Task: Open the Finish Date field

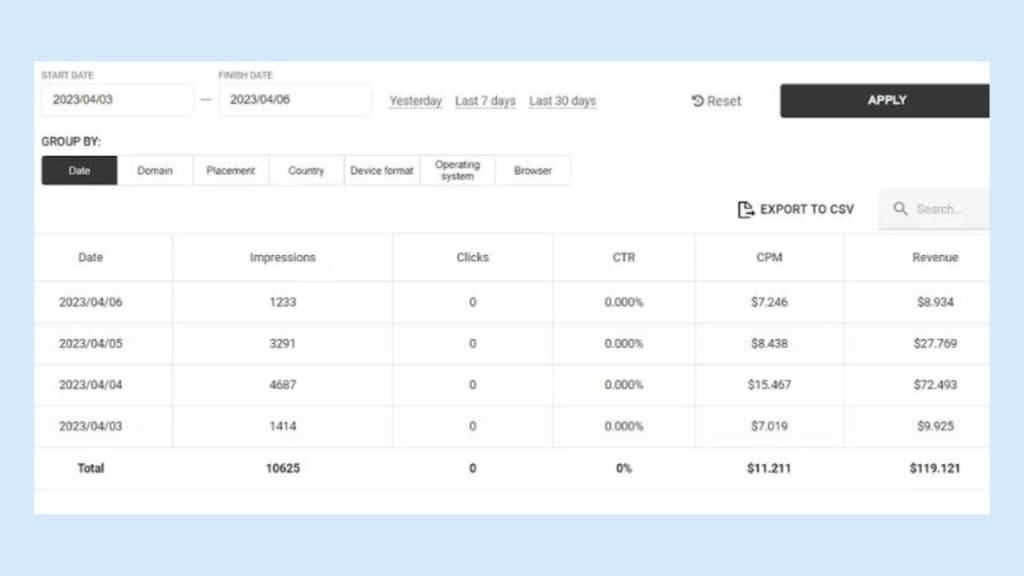Action: click(x=294, y=100)
